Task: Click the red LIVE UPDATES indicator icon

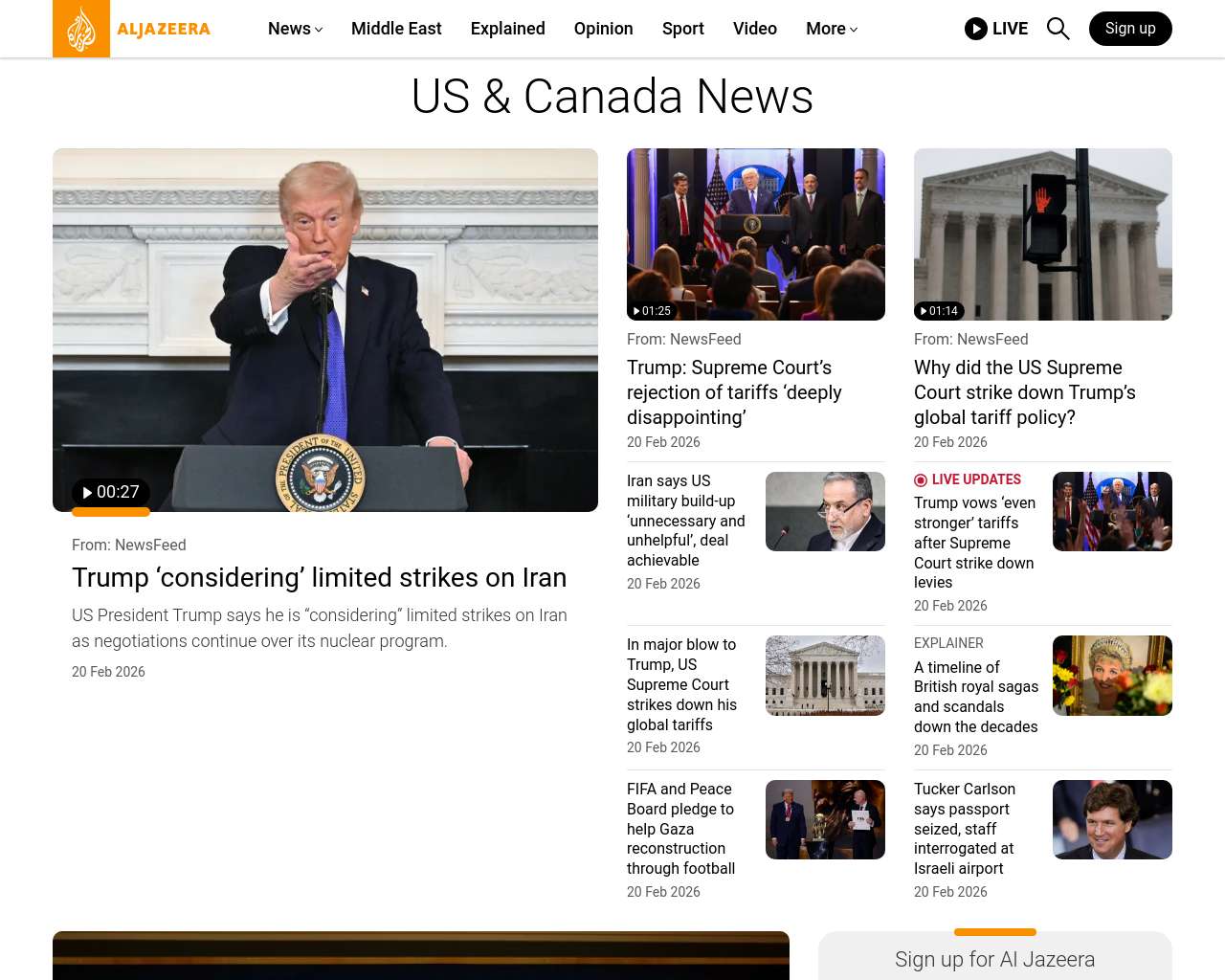Action: click(921, 480)
